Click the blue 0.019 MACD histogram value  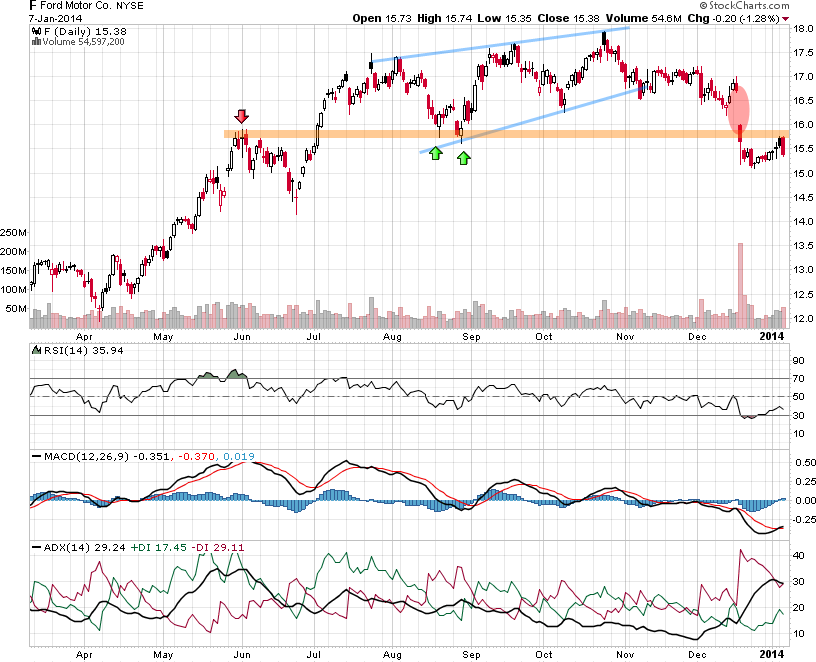click(x=239, y=456)
